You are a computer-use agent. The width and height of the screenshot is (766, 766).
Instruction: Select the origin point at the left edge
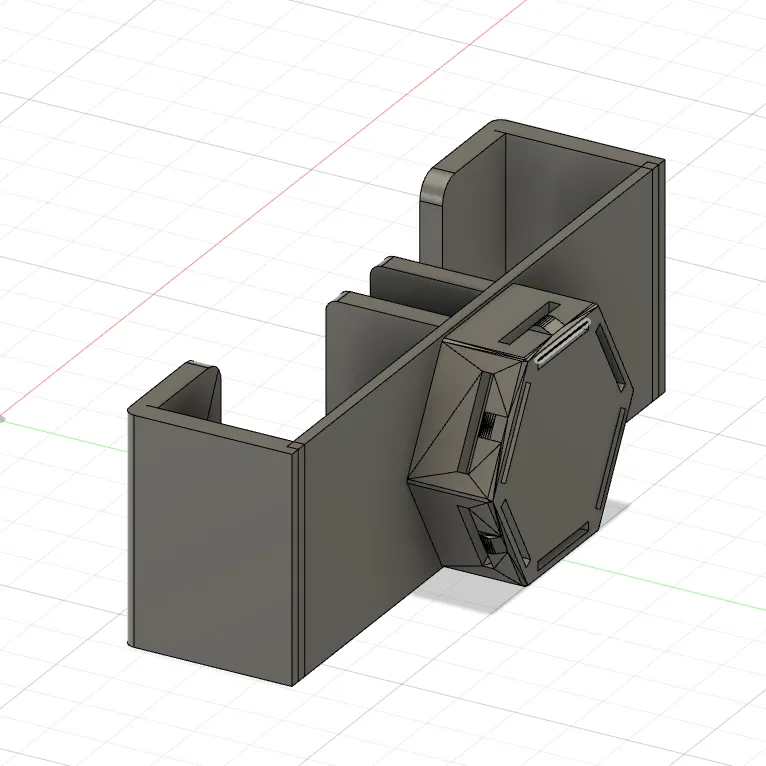point(1,418)
